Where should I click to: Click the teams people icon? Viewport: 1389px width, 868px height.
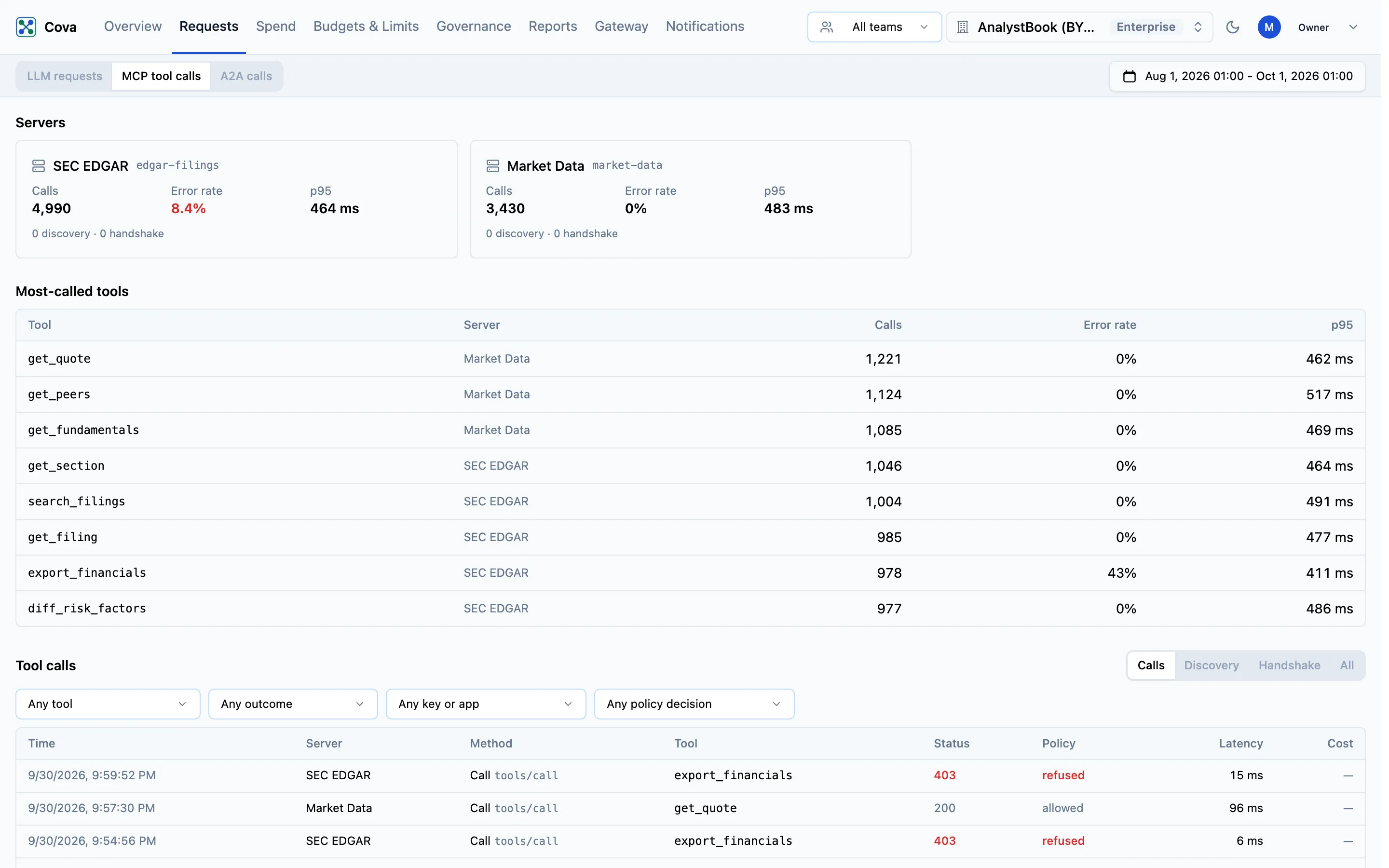click(x=827, y=27)
